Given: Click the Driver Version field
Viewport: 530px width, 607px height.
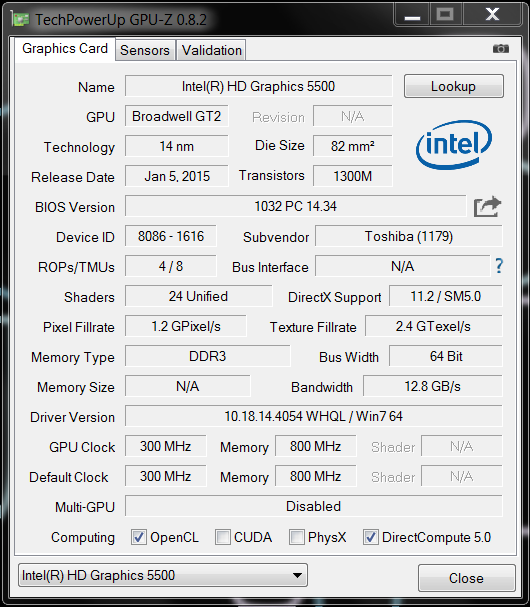Looking at the screenshot, I should click(314, 417).
